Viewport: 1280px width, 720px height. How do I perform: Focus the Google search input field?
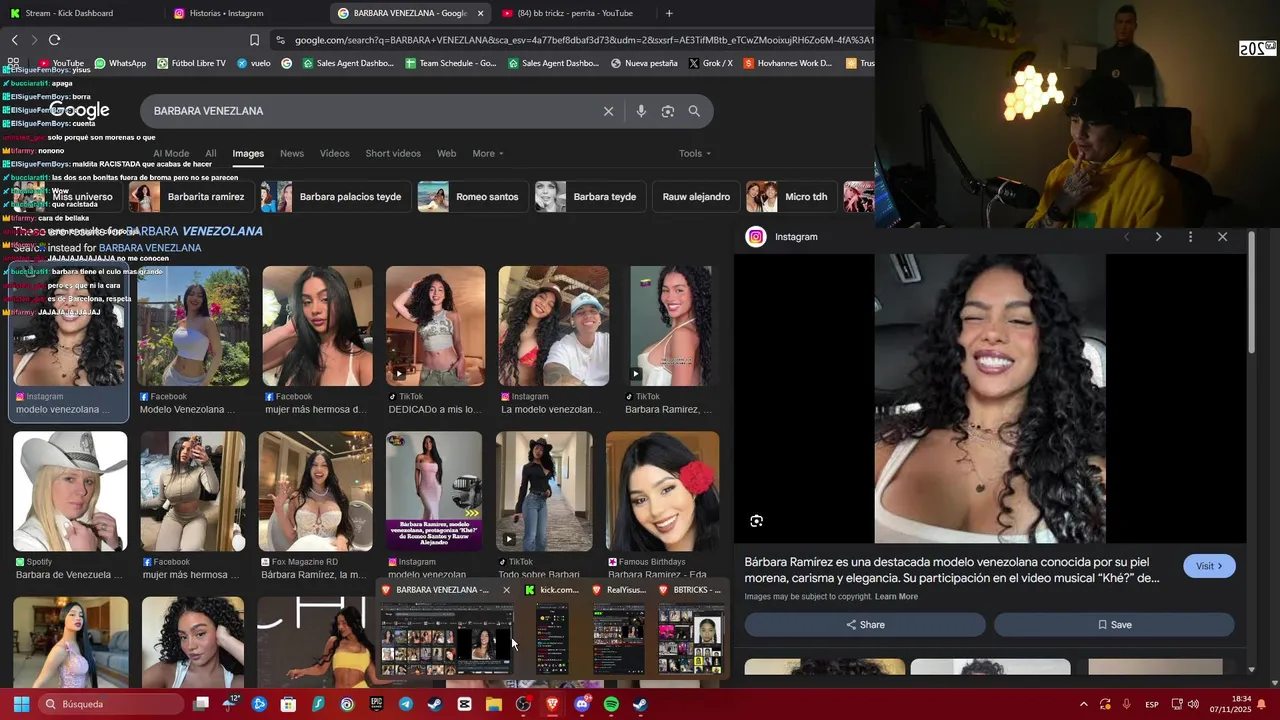(370, 111)
